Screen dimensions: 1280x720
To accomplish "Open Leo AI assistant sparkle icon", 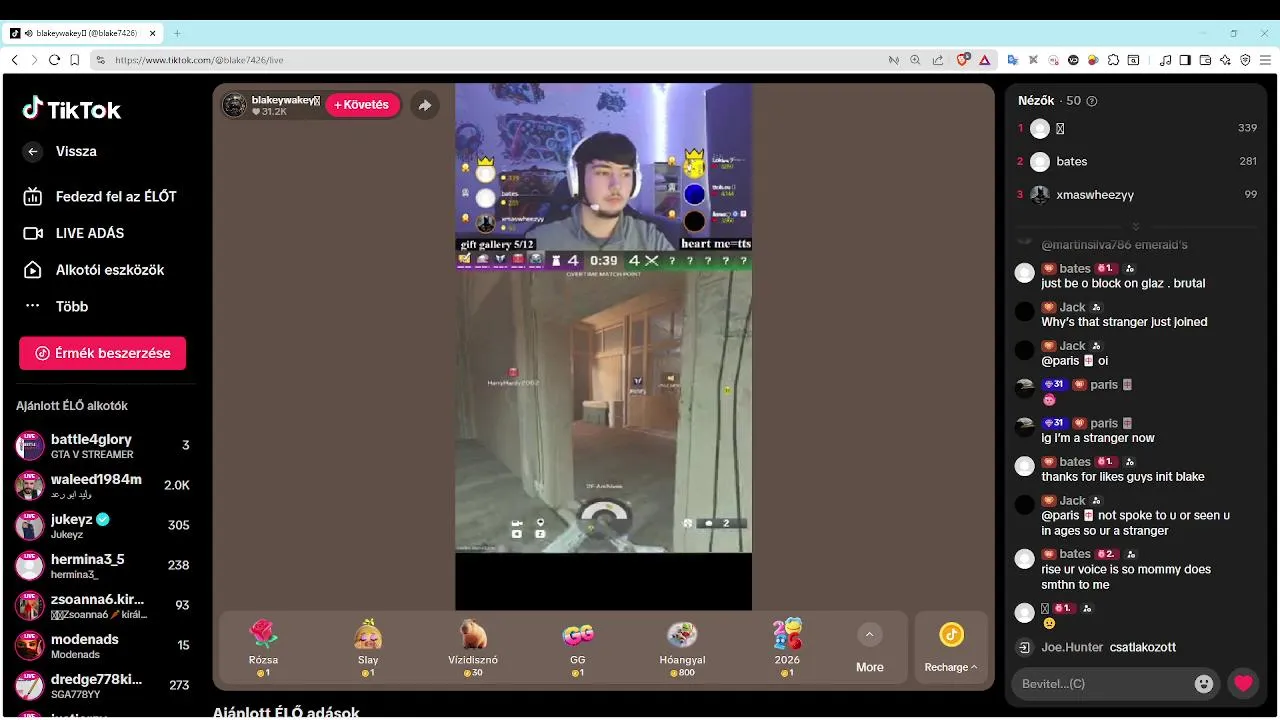I will click(1225, 60).
